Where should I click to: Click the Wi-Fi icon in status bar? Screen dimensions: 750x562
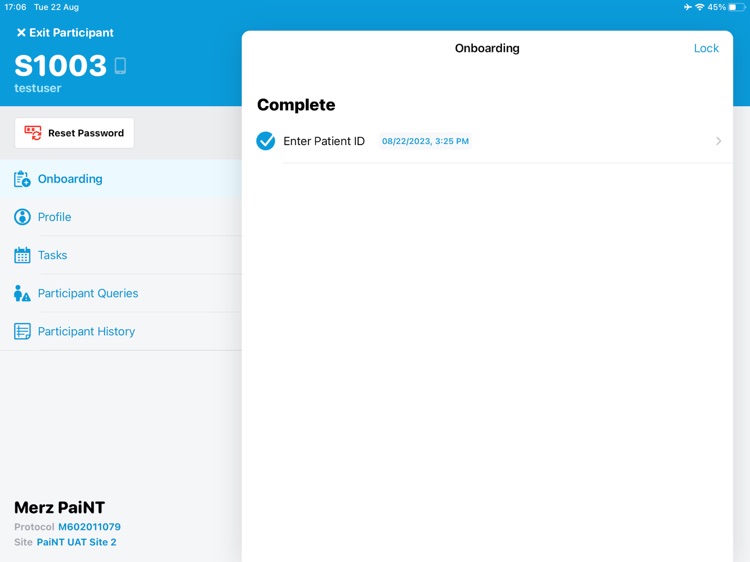pos(700,7)
